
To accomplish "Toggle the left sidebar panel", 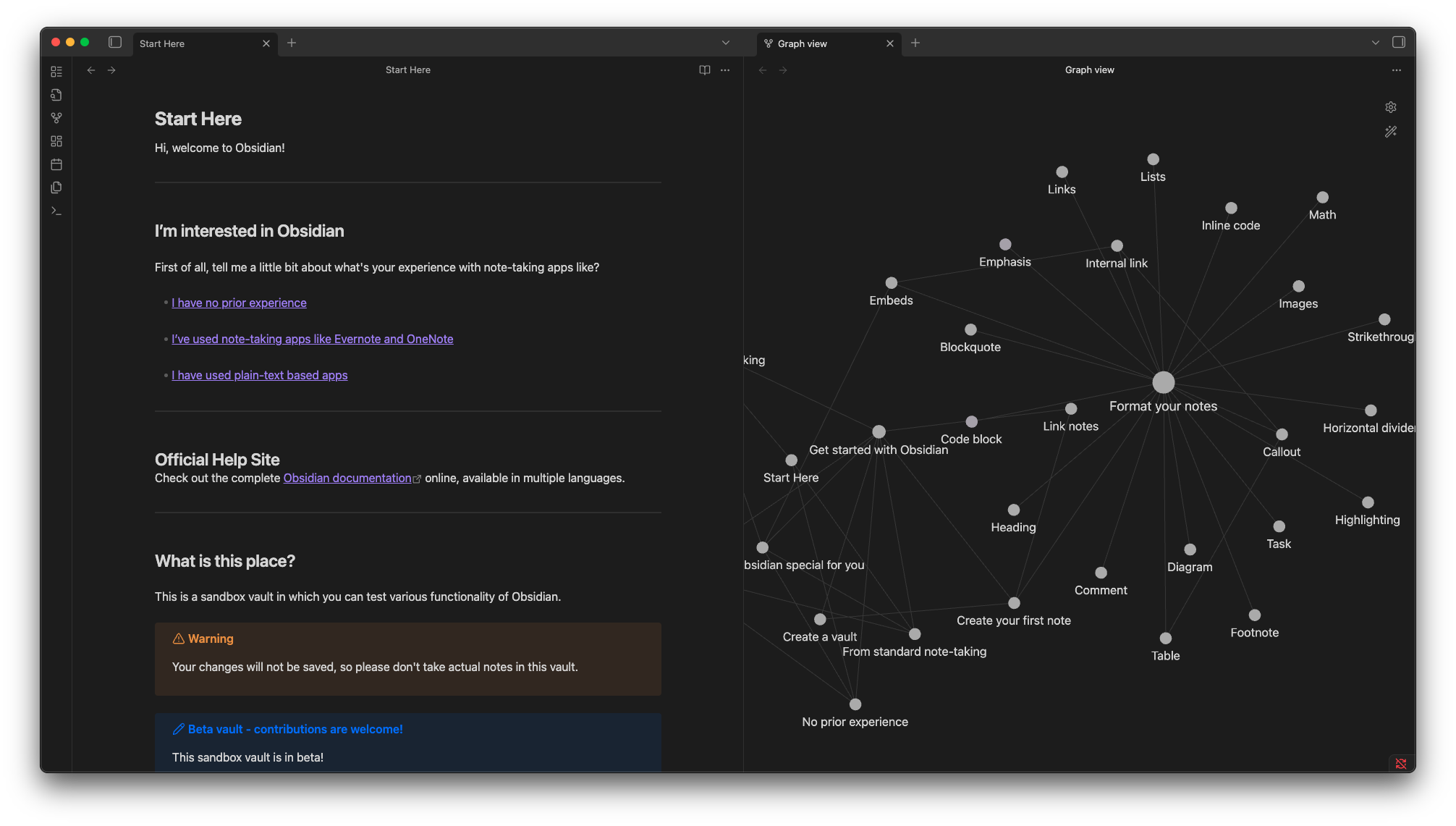I will point(115,43).
